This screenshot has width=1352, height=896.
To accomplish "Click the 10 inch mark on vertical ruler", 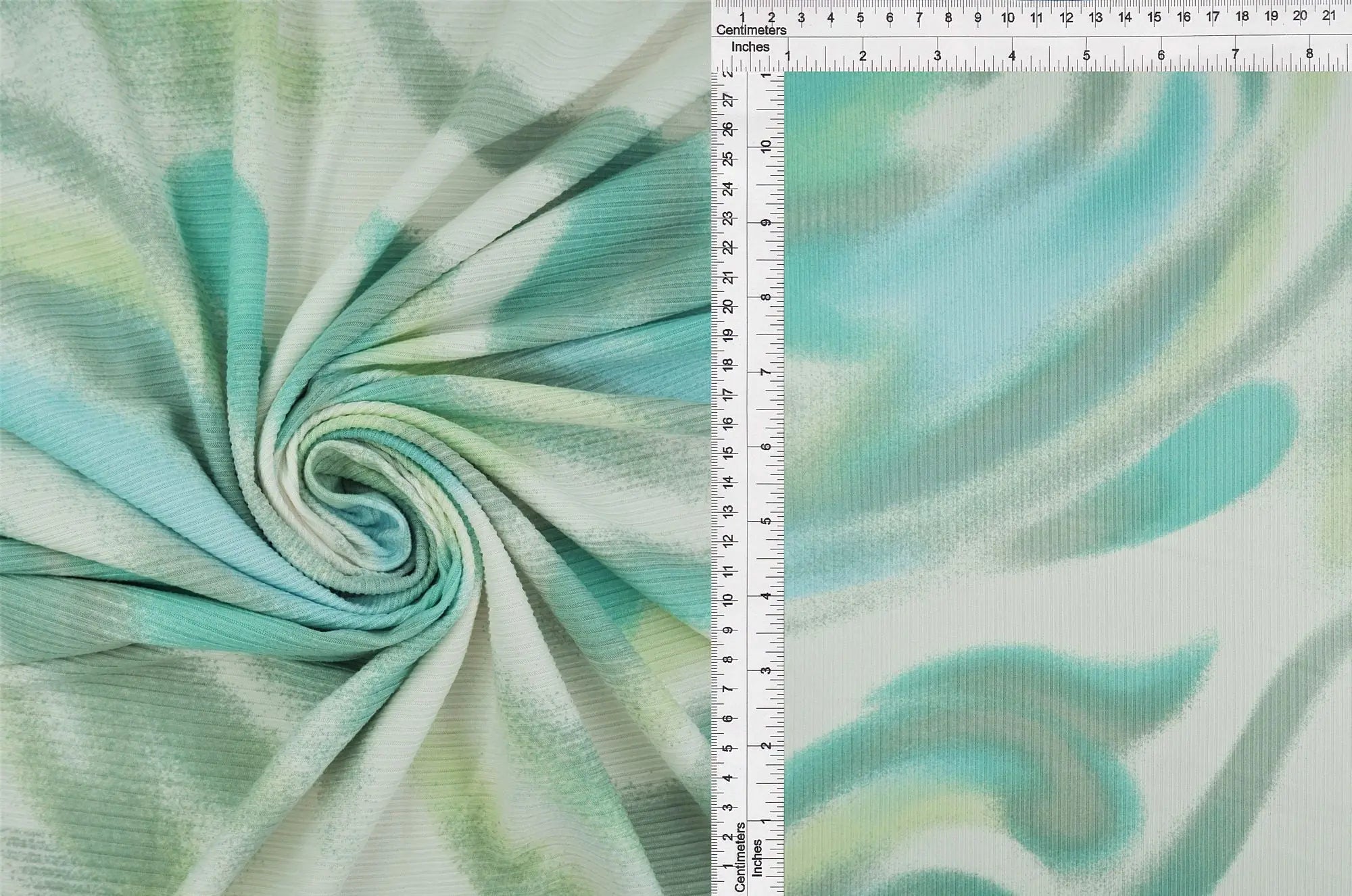I will (765, 147).
